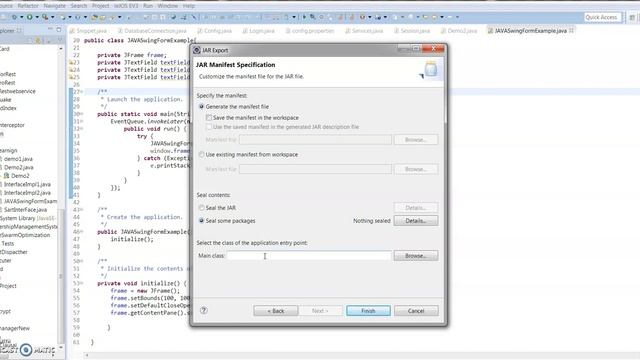Click the Main class input field
The image size is (640, 360).
(x=309, y=256)
